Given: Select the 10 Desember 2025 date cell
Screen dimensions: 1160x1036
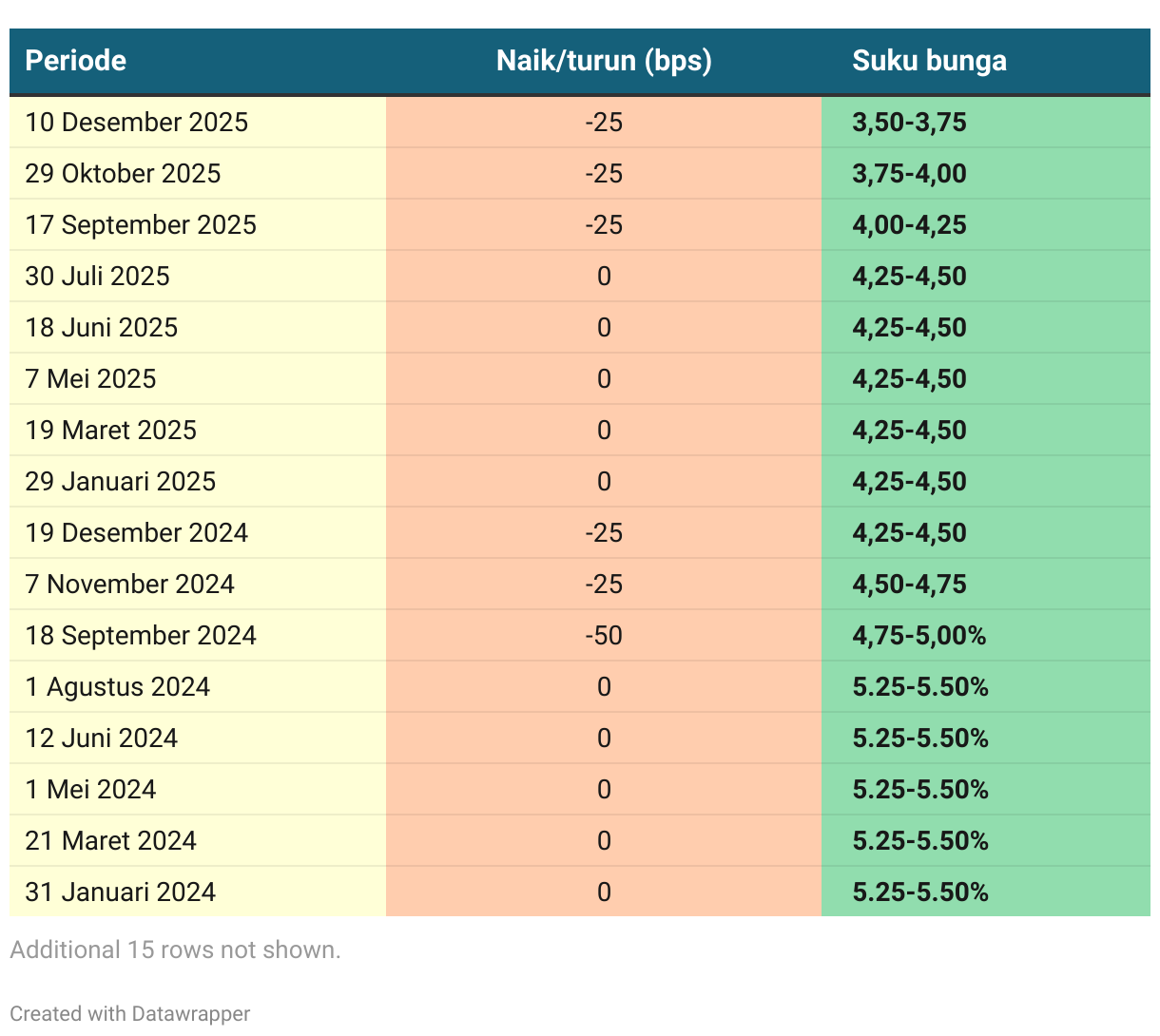Looking at the screenshot, I should [x=137, y=123].
